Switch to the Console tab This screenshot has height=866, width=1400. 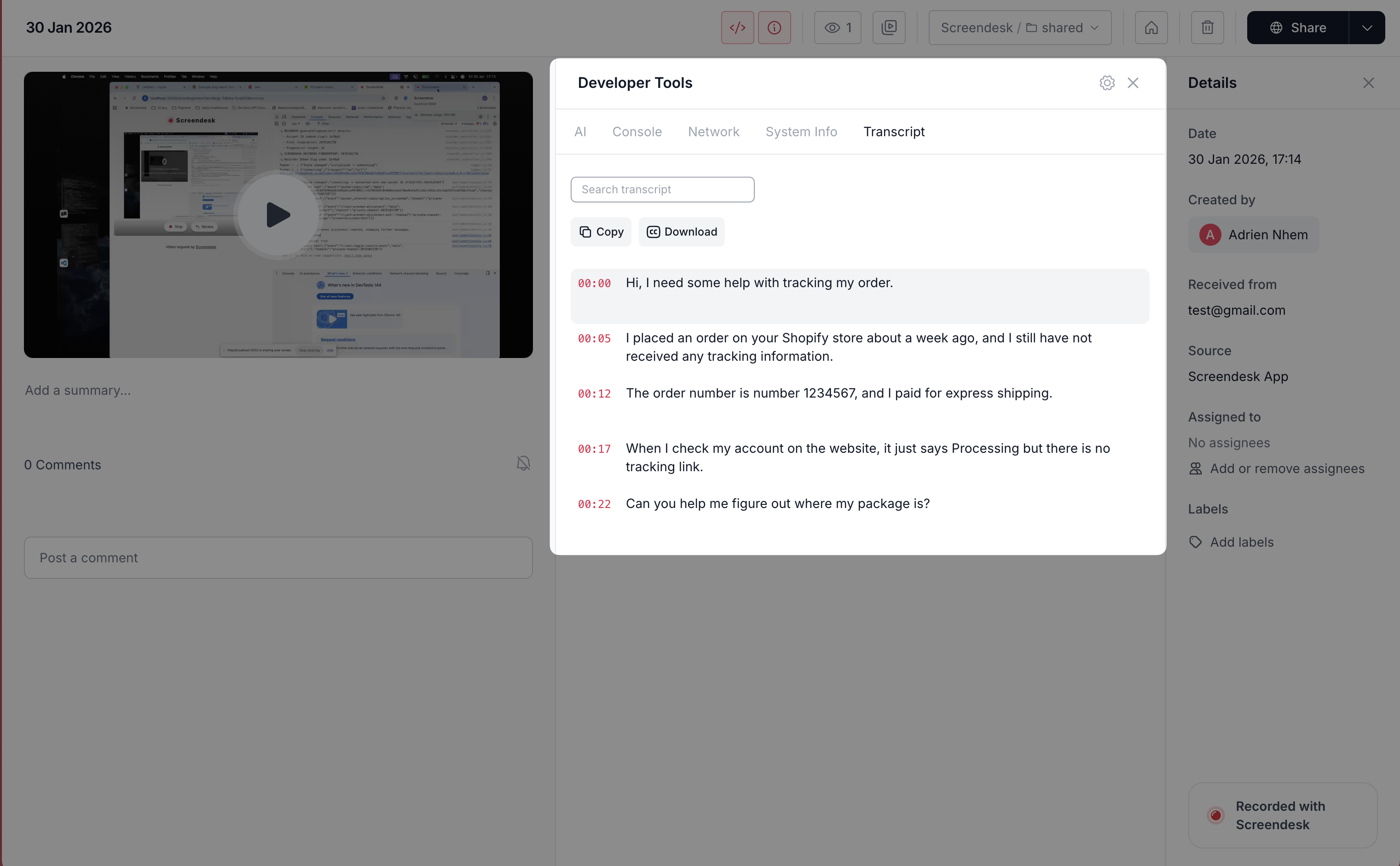coord(636,132)
